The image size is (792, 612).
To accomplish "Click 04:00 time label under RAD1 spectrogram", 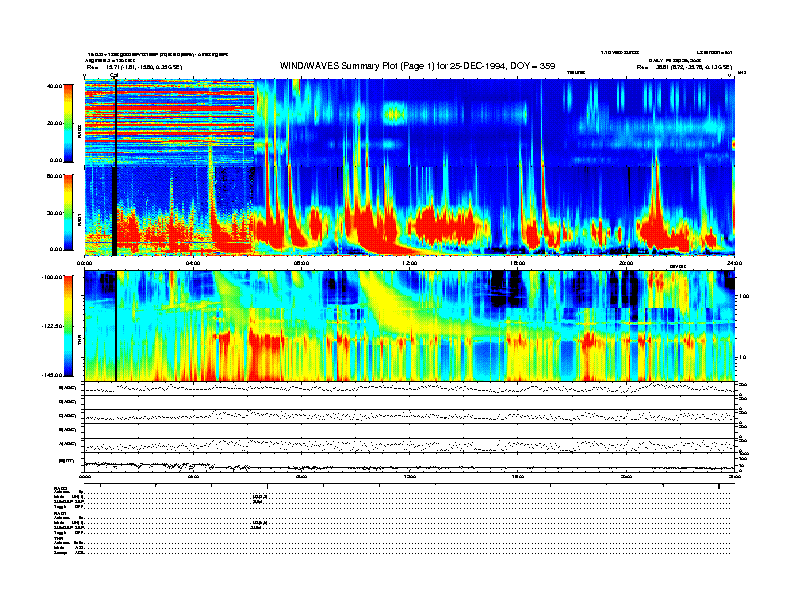I will pyautogui.click(x=193, y=263).
